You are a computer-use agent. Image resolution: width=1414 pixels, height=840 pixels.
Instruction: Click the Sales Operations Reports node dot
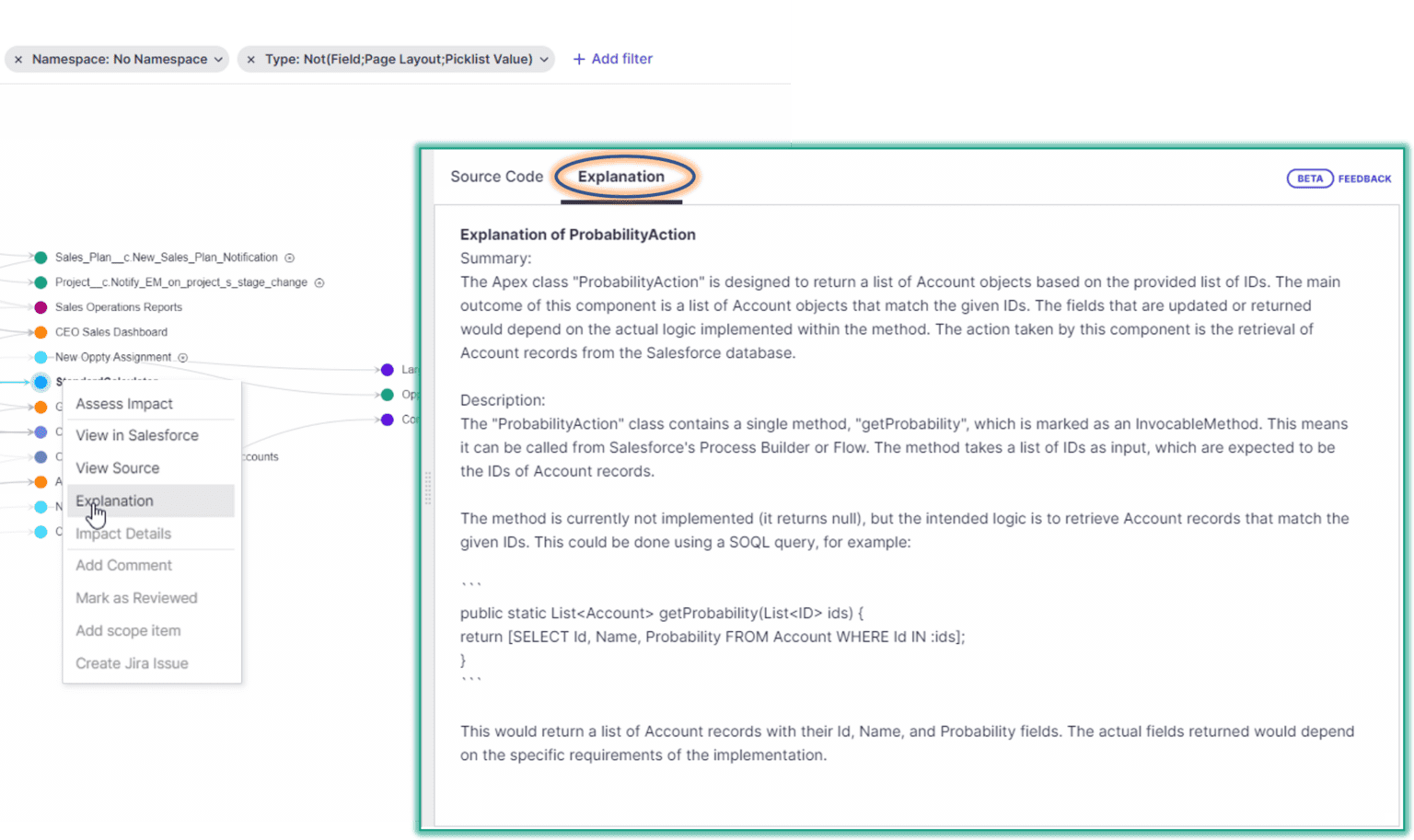[x=41, y=307]
